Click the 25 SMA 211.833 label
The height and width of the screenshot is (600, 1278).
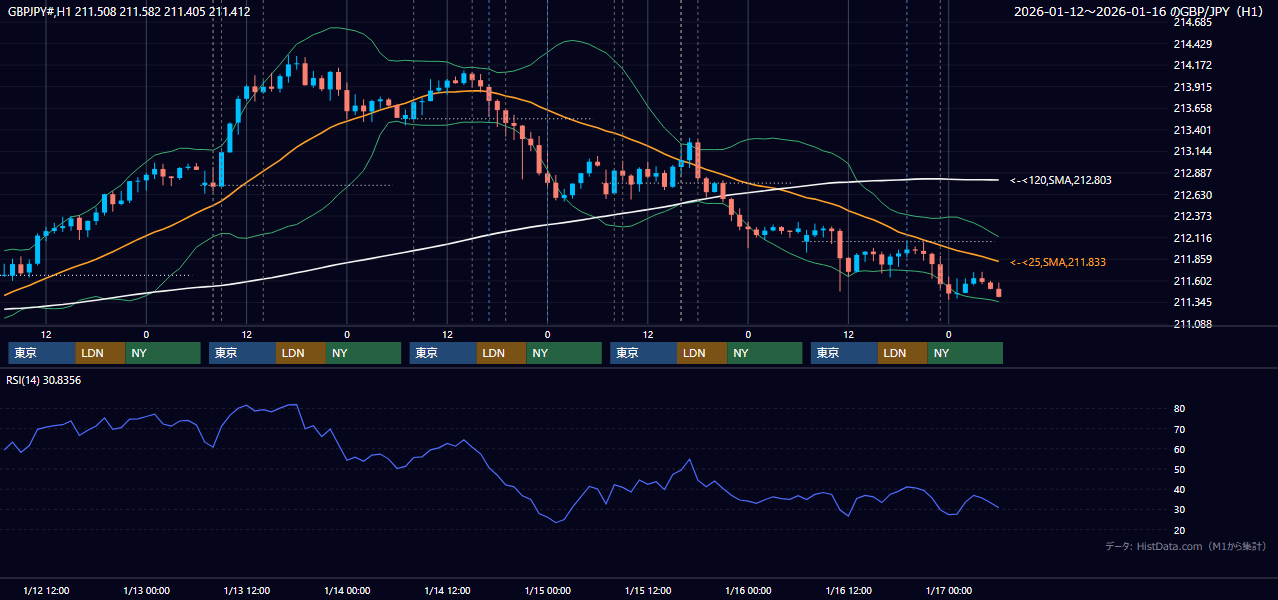[1057, 262]
